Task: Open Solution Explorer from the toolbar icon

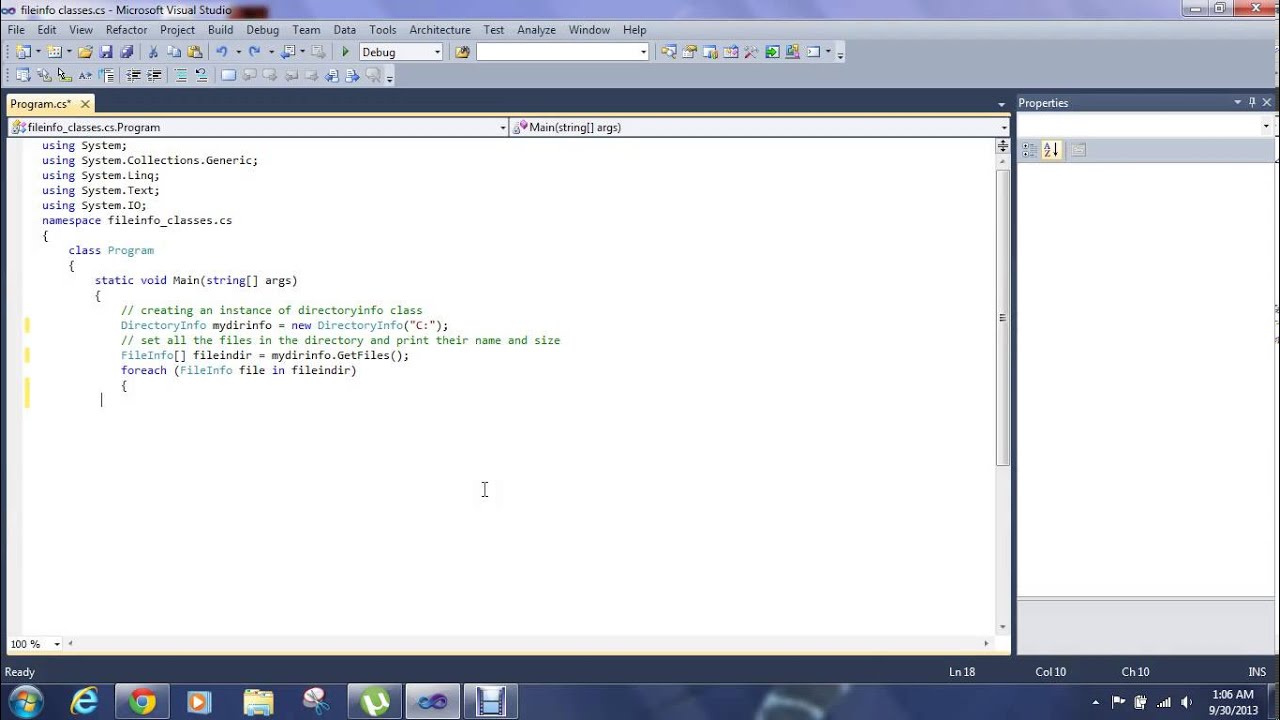Action: pos(668,52)
